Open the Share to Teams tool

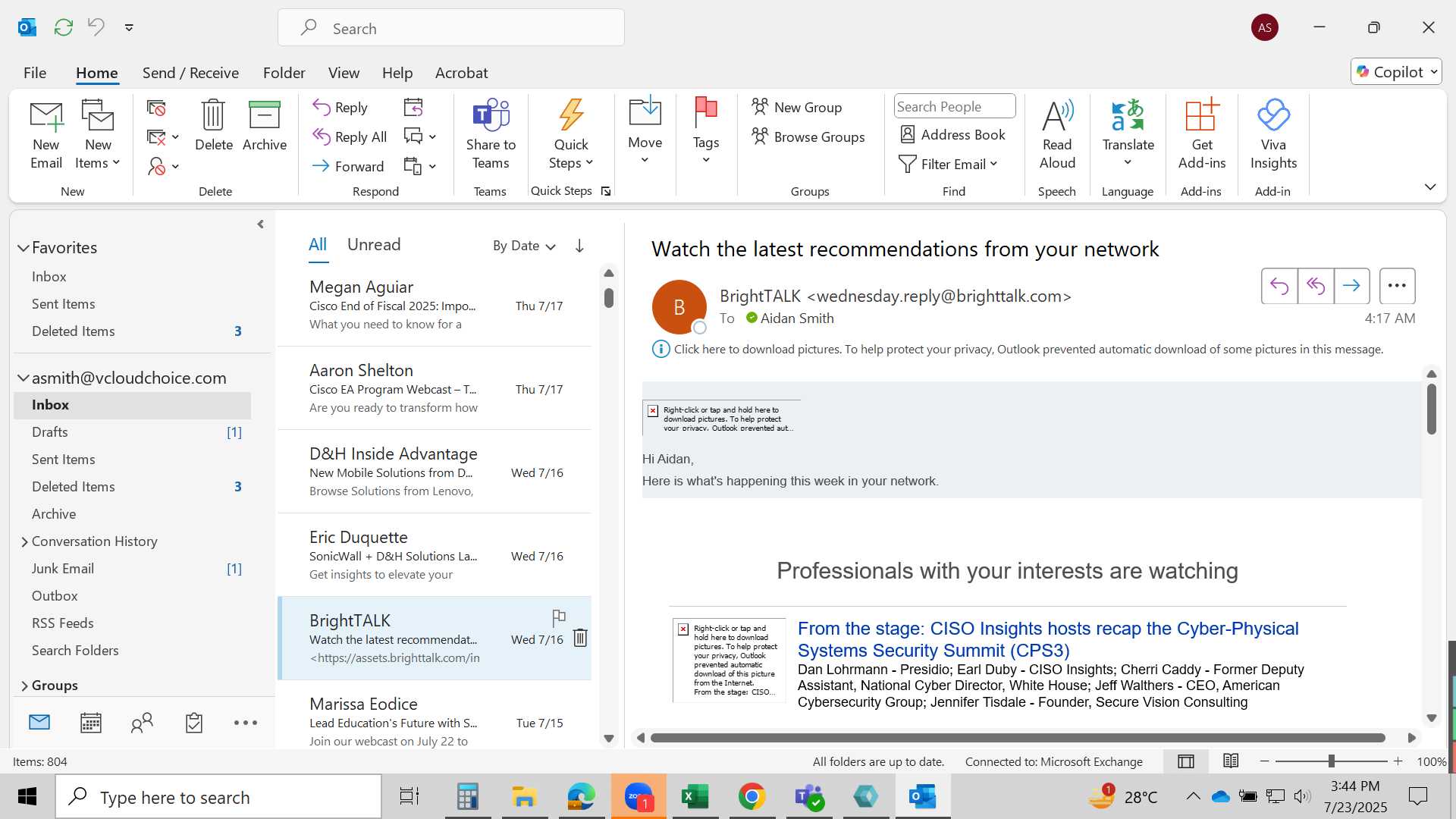(x=491, y=135)
